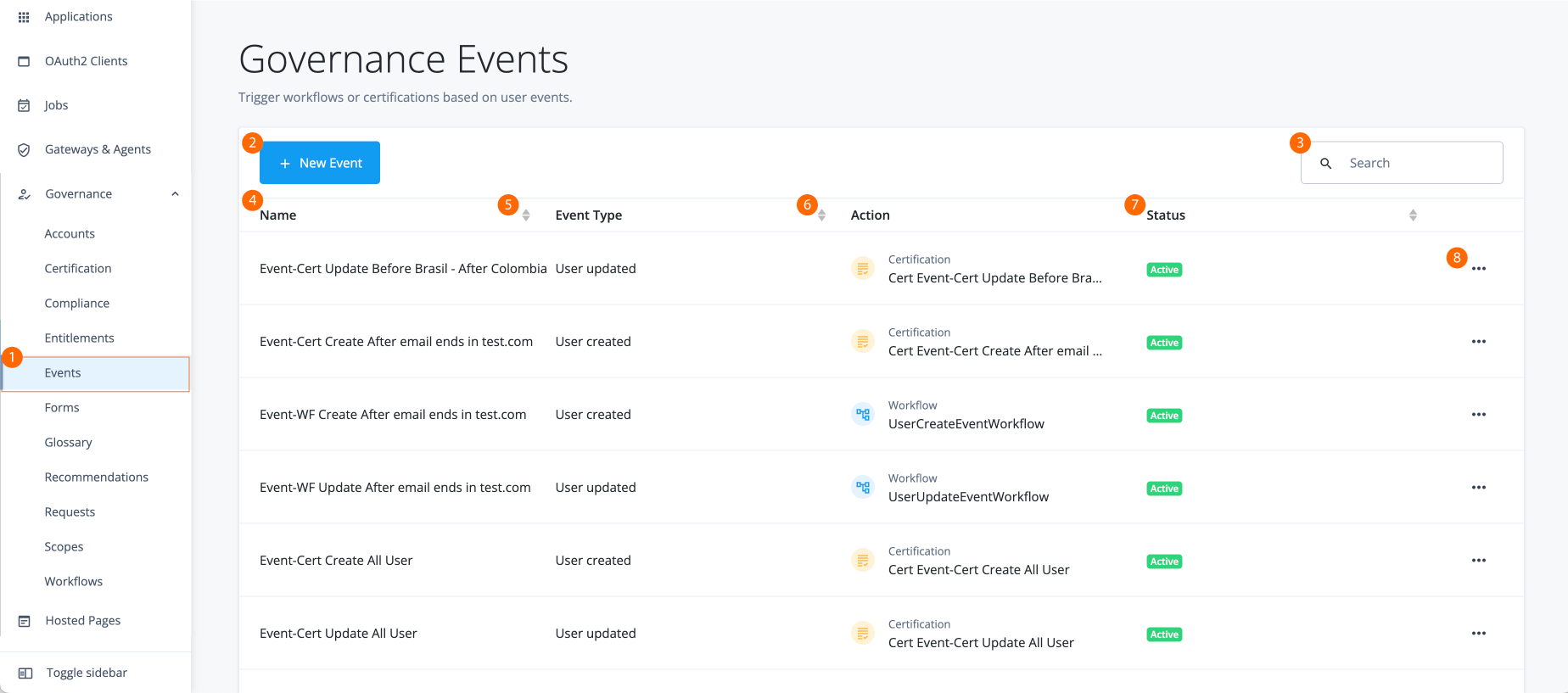The height and width of the screenshot is (693, 1568).
Task: Click the Status column header
Action: 1166,215
